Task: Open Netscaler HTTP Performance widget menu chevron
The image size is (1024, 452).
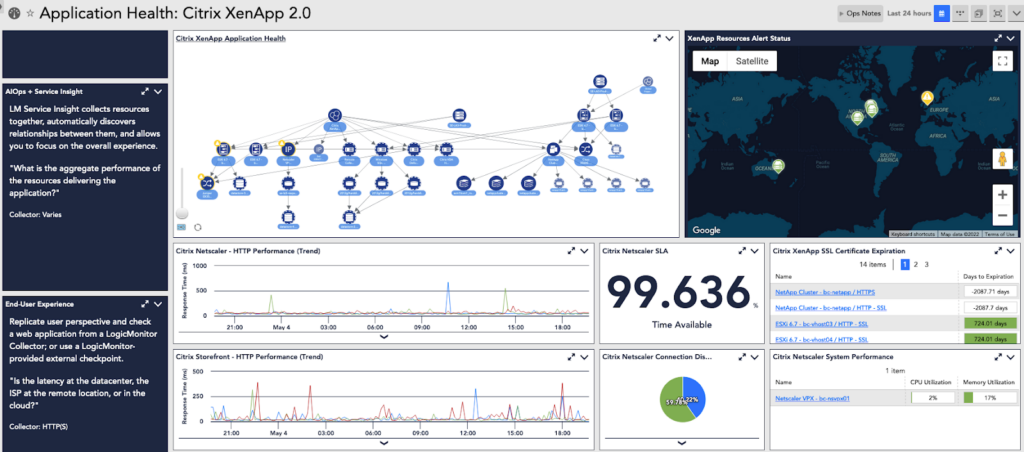Action: click(x=584, y=250)
